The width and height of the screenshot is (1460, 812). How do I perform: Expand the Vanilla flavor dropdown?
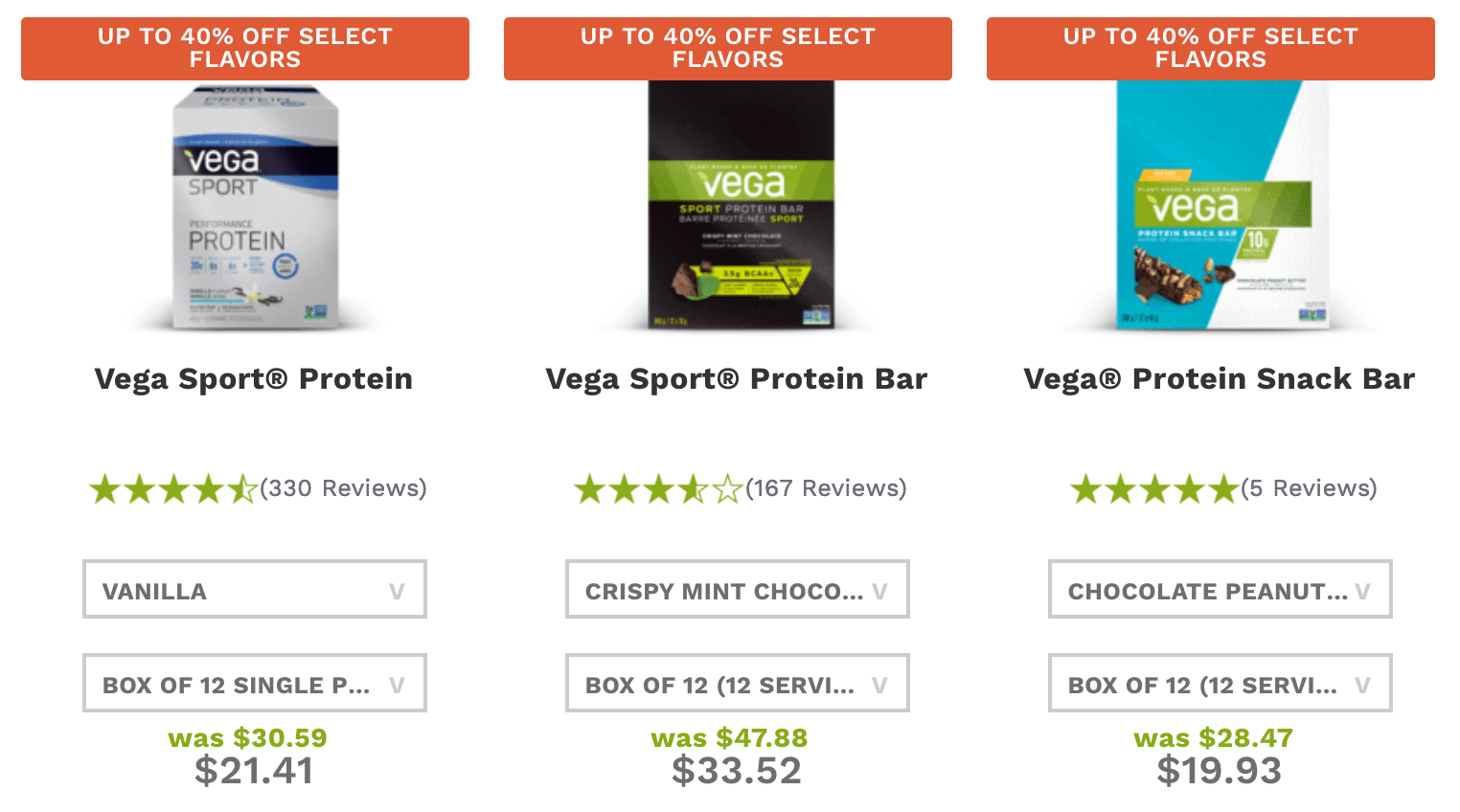point(255,590)
